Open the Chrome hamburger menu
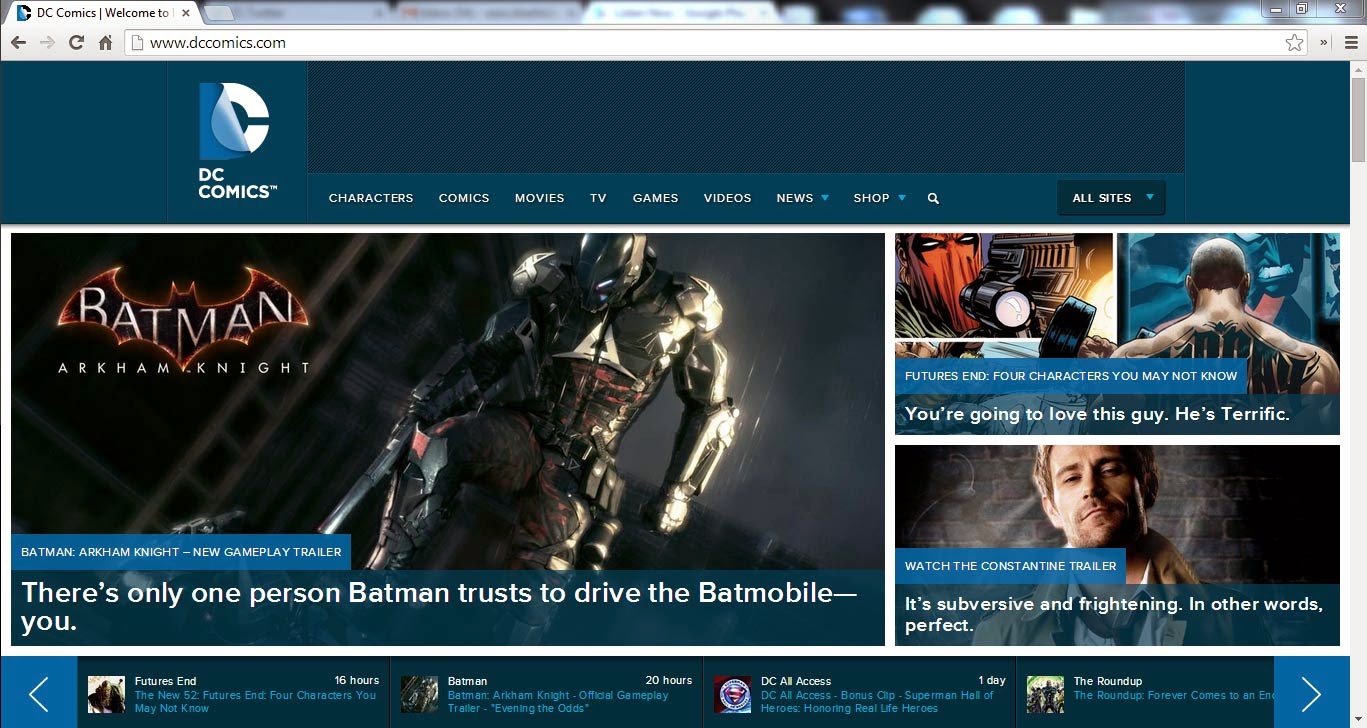Viewport: 1367px width, 728px height. [x=1351, y=42]
